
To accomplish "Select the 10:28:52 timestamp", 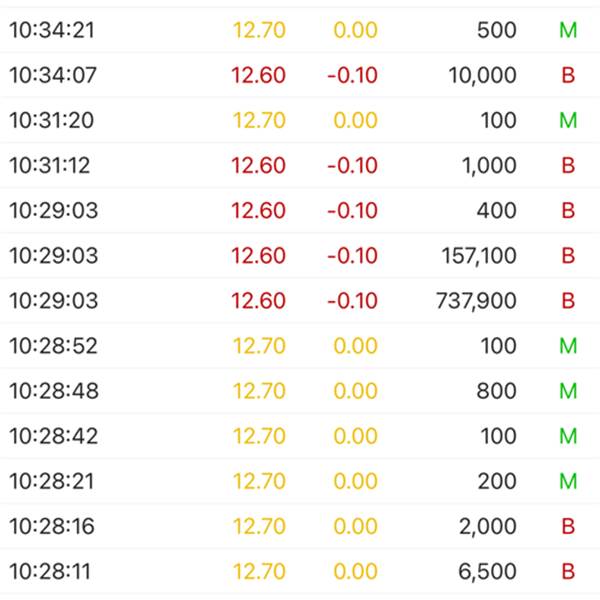I will point(54,345).
